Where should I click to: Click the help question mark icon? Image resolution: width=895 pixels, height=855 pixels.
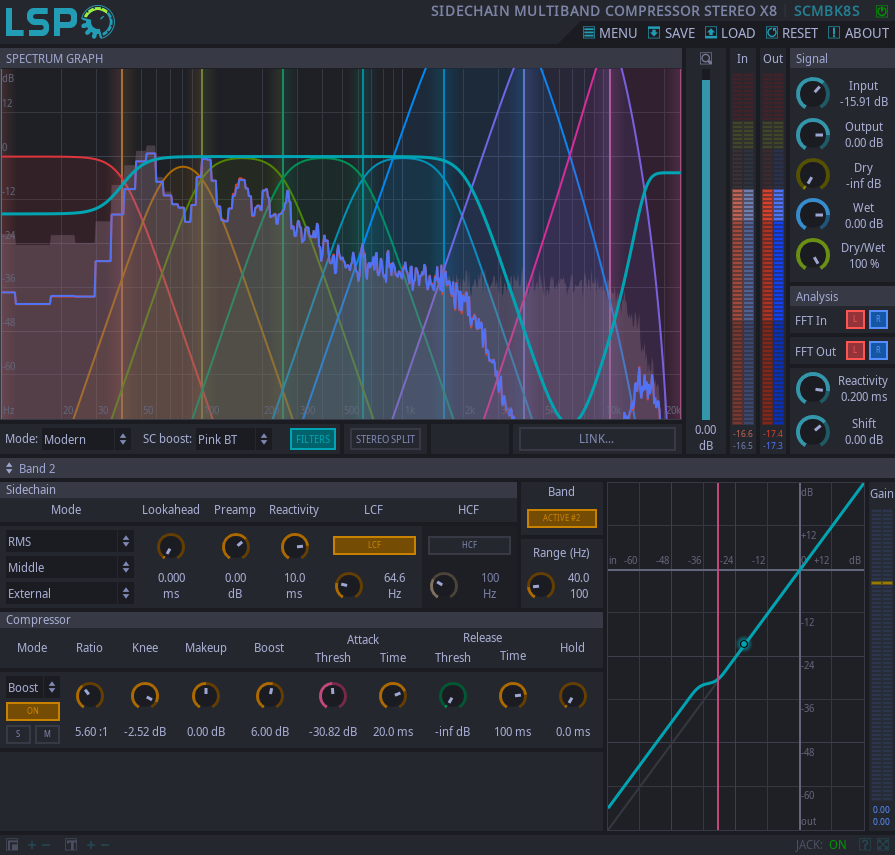[x=865, y=845]
